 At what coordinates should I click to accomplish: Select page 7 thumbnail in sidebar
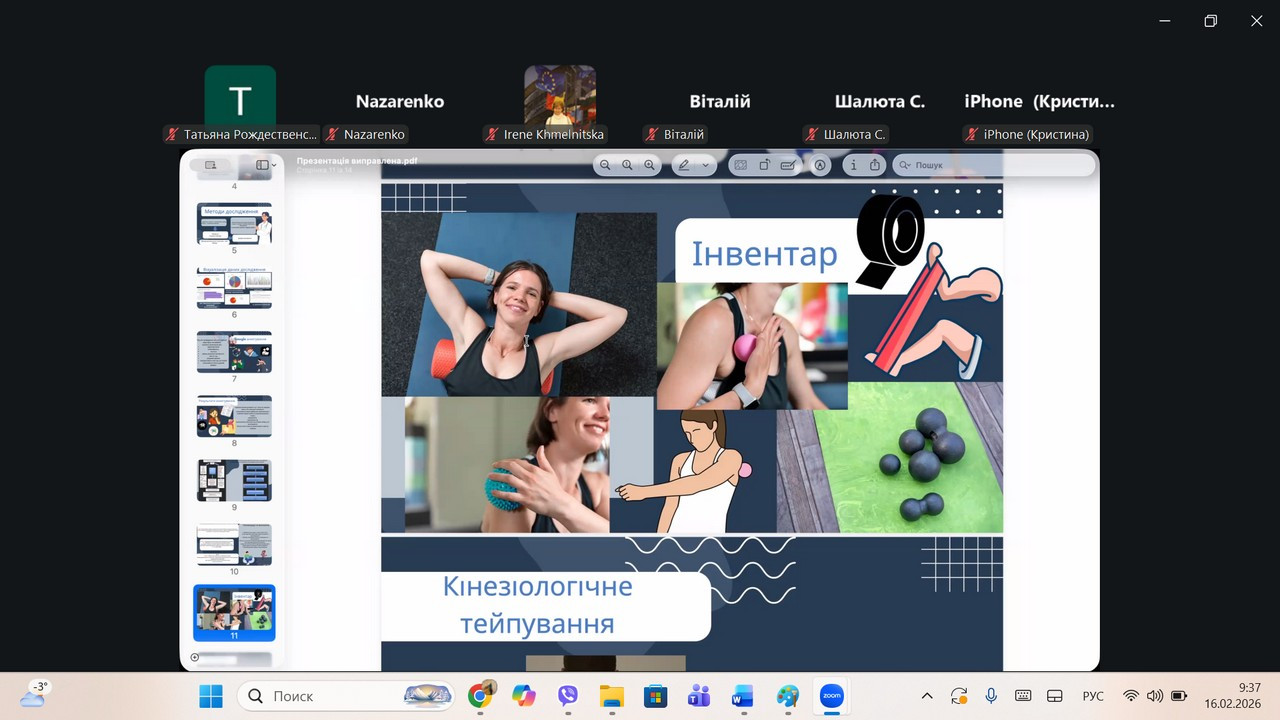pos(234,352)
